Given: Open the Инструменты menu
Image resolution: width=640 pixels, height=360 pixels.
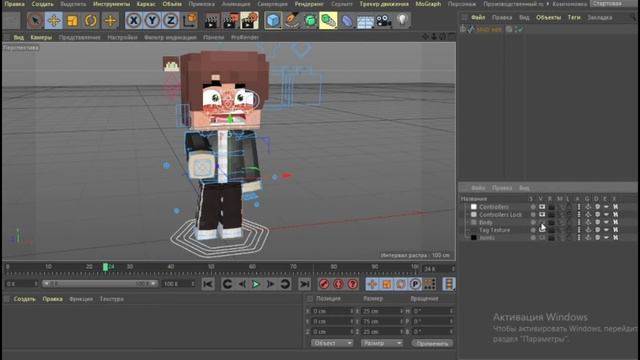Looking at the screenshot, I should pos(111,4).
